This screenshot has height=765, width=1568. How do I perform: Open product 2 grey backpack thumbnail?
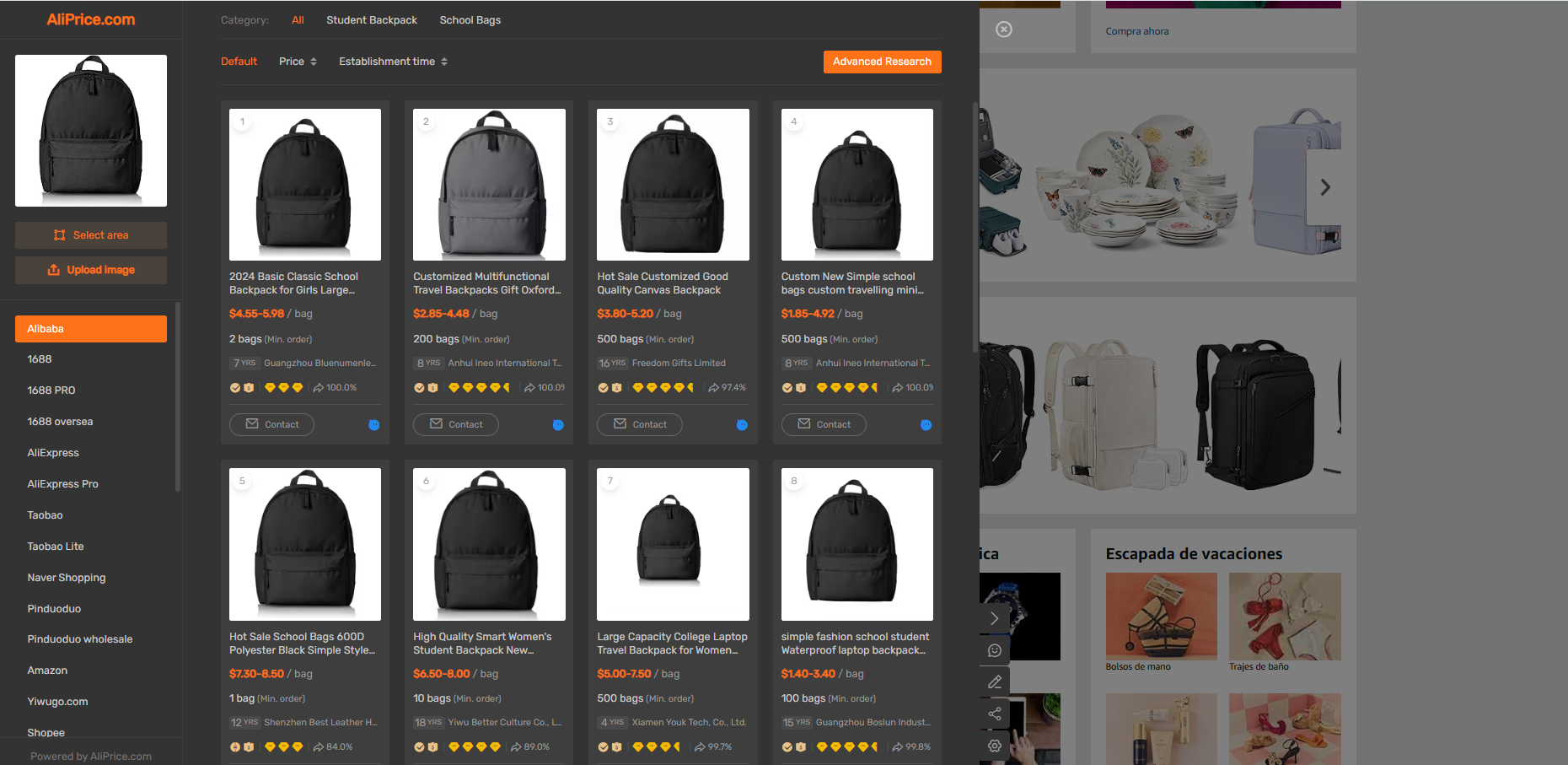coord(489,185)
